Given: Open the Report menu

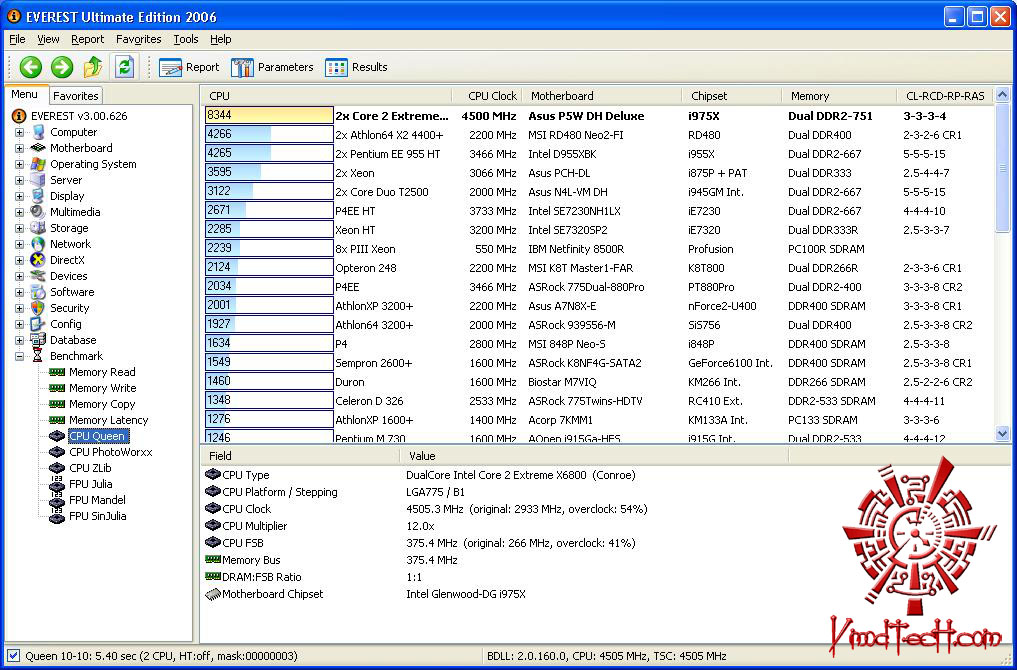Looking at the screenshot, I should point(88,40).
